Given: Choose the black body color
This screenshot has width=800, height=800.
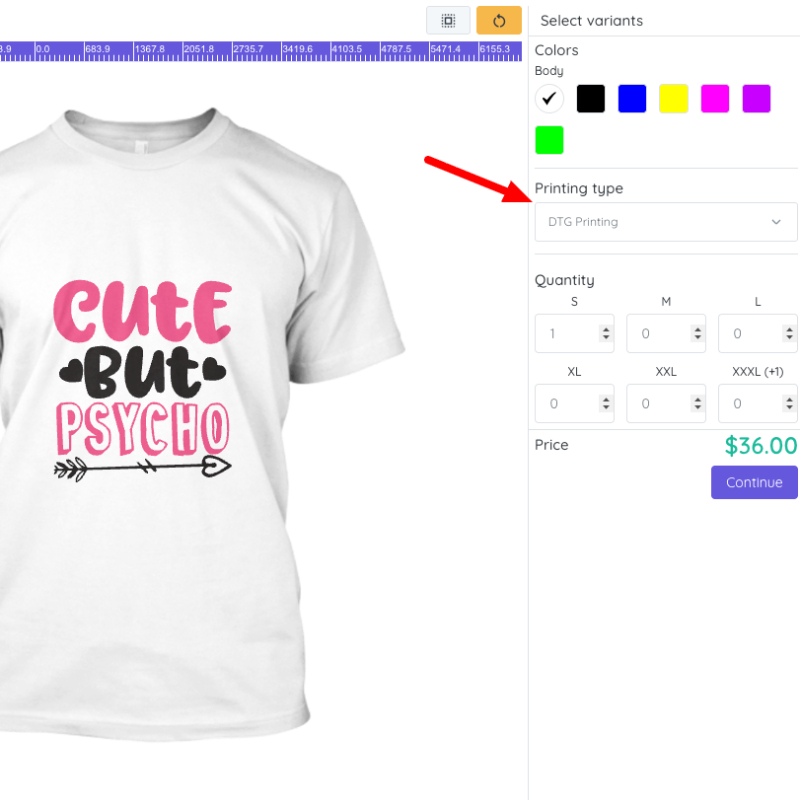Looking at the screenshot, I should tap(591, 98).
